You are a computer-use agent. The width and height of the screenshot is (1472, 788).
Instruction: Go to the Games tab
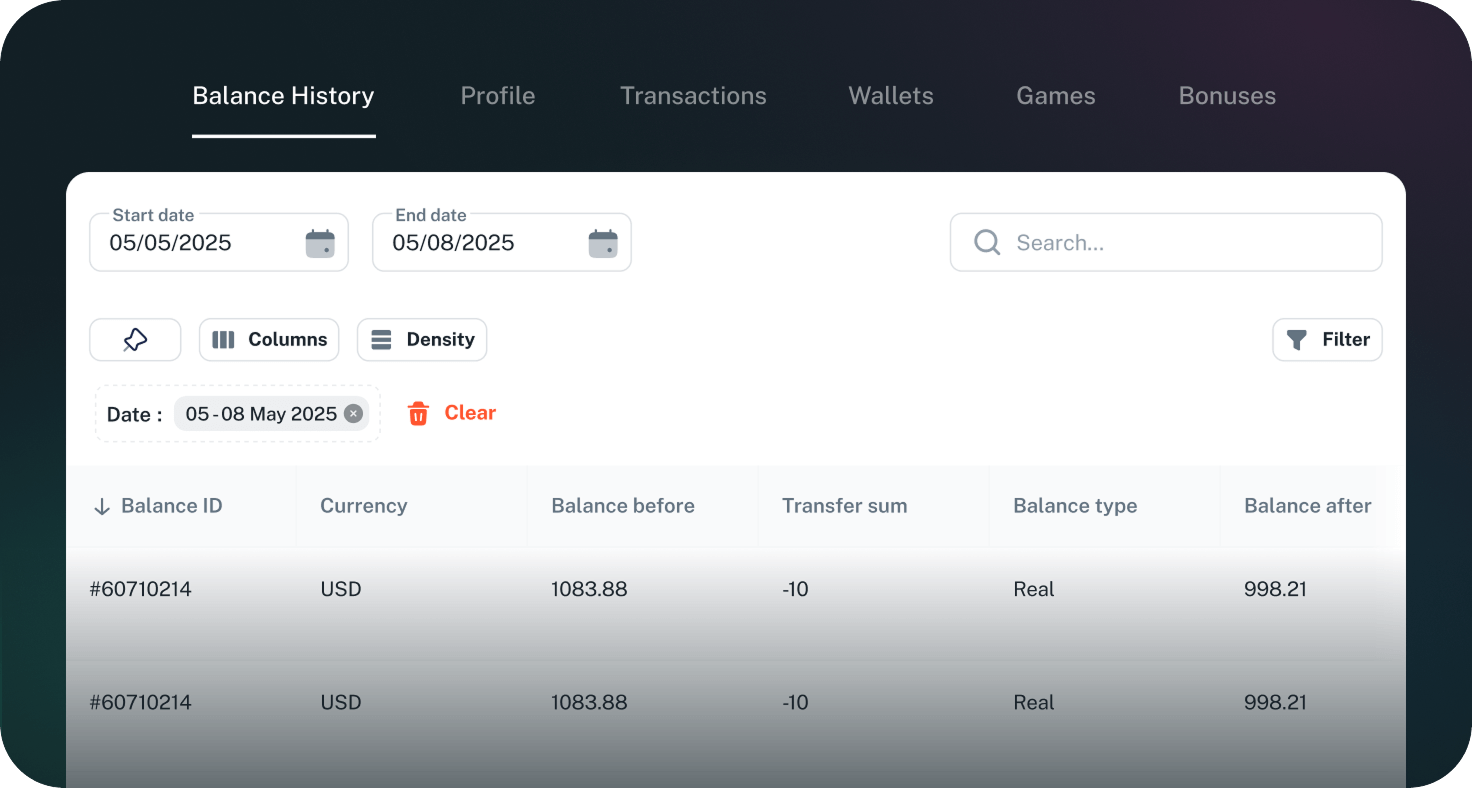click(1055, 96)
